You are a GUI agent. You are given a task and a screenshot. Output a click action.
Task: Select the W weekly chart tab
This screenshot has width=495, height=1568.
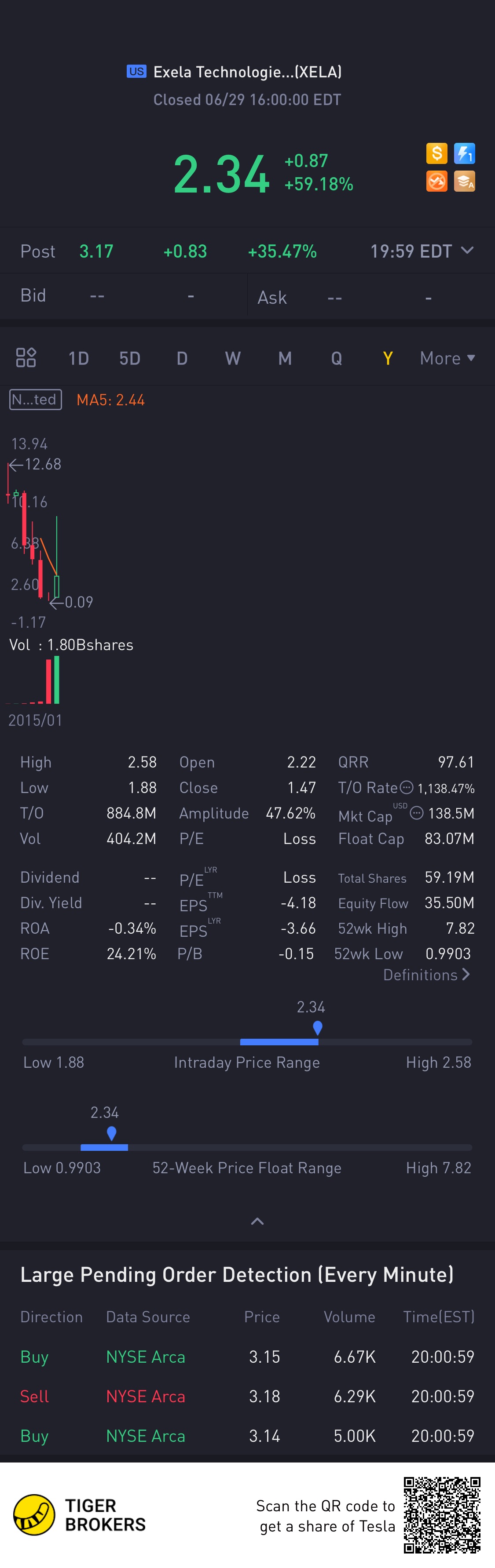(x=233, y=358)
